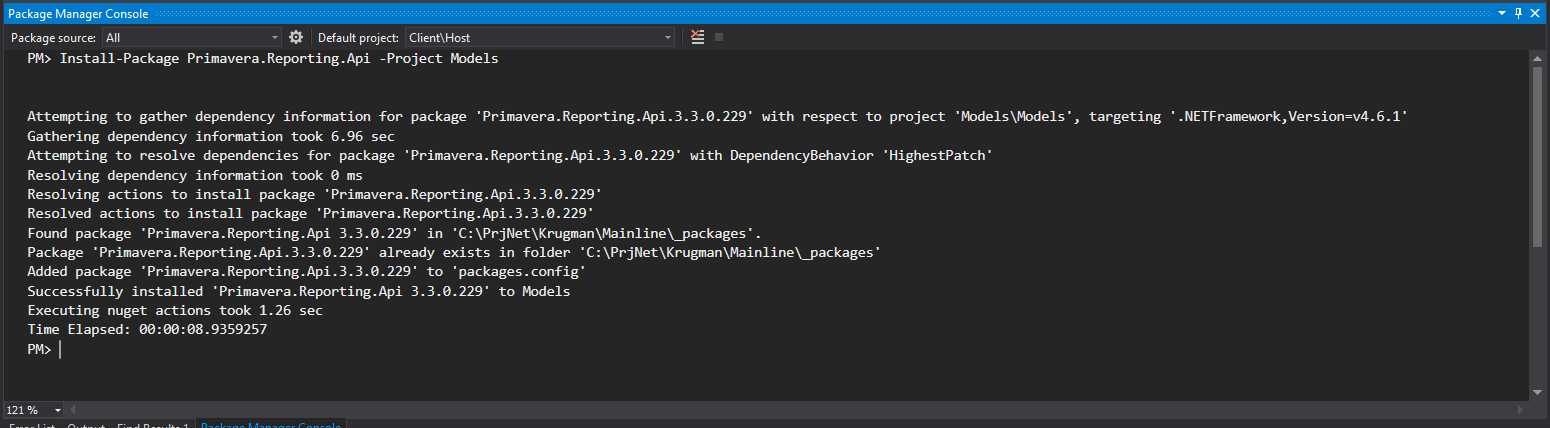Click the 'Package source:' label
1550x428 pixels.
53,37
